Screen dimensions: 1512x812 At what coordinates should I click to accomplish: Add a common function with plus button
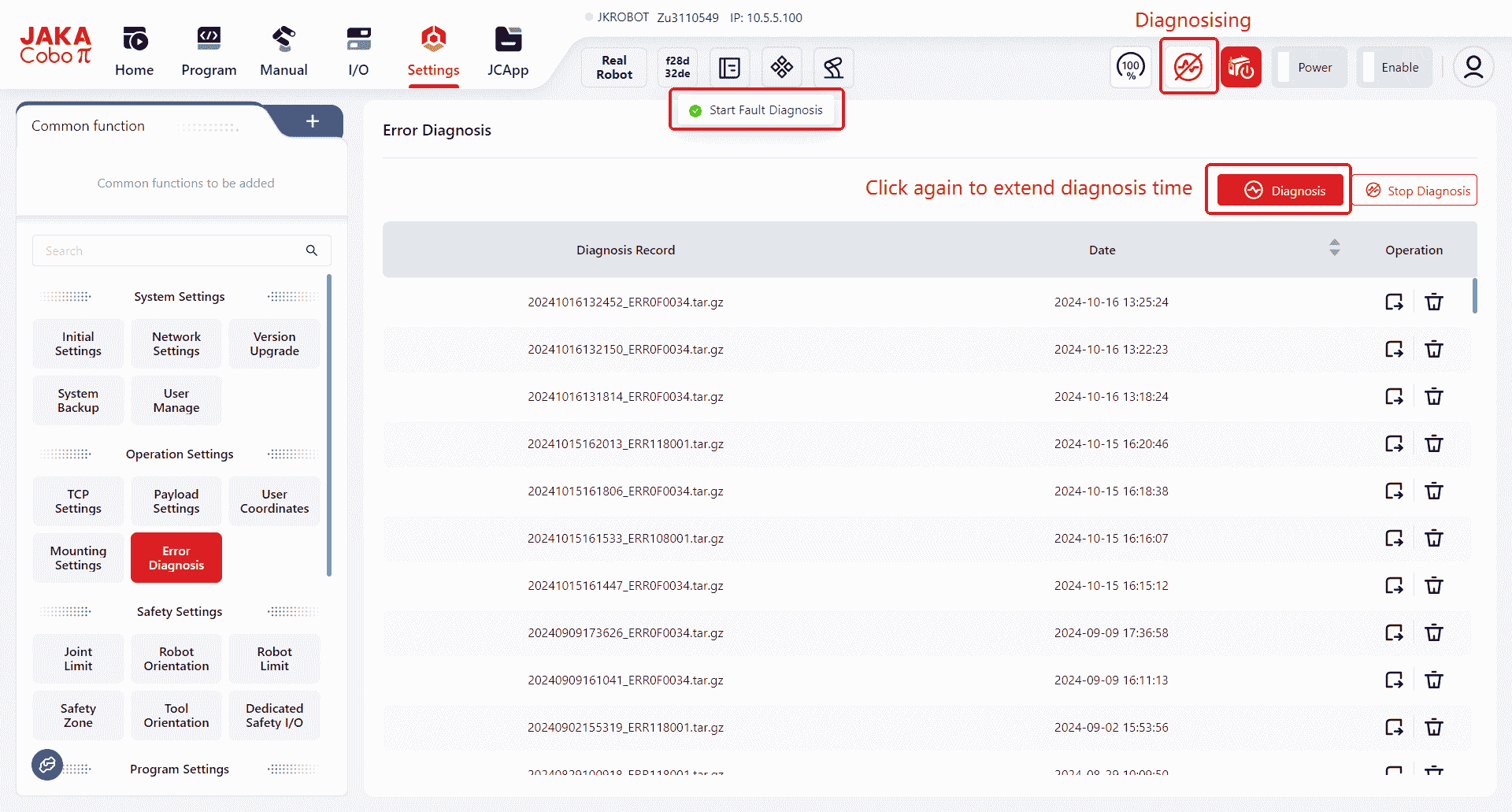[313, 121]
